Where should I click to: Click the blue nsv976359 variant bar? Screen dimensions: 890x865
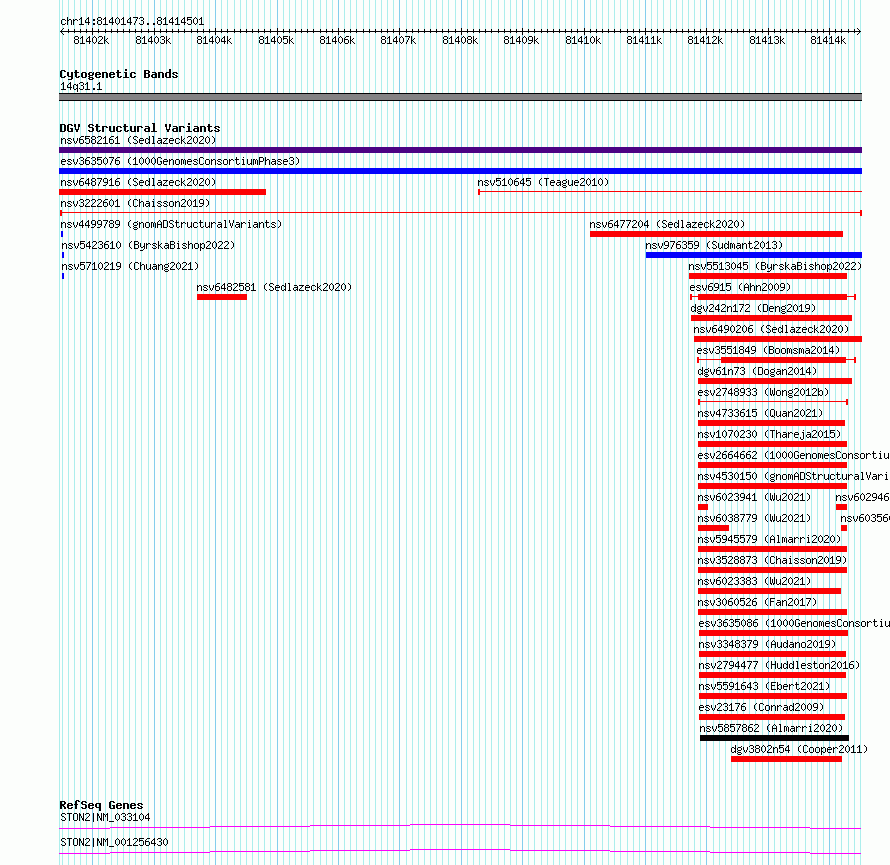(x=754, y=255)
